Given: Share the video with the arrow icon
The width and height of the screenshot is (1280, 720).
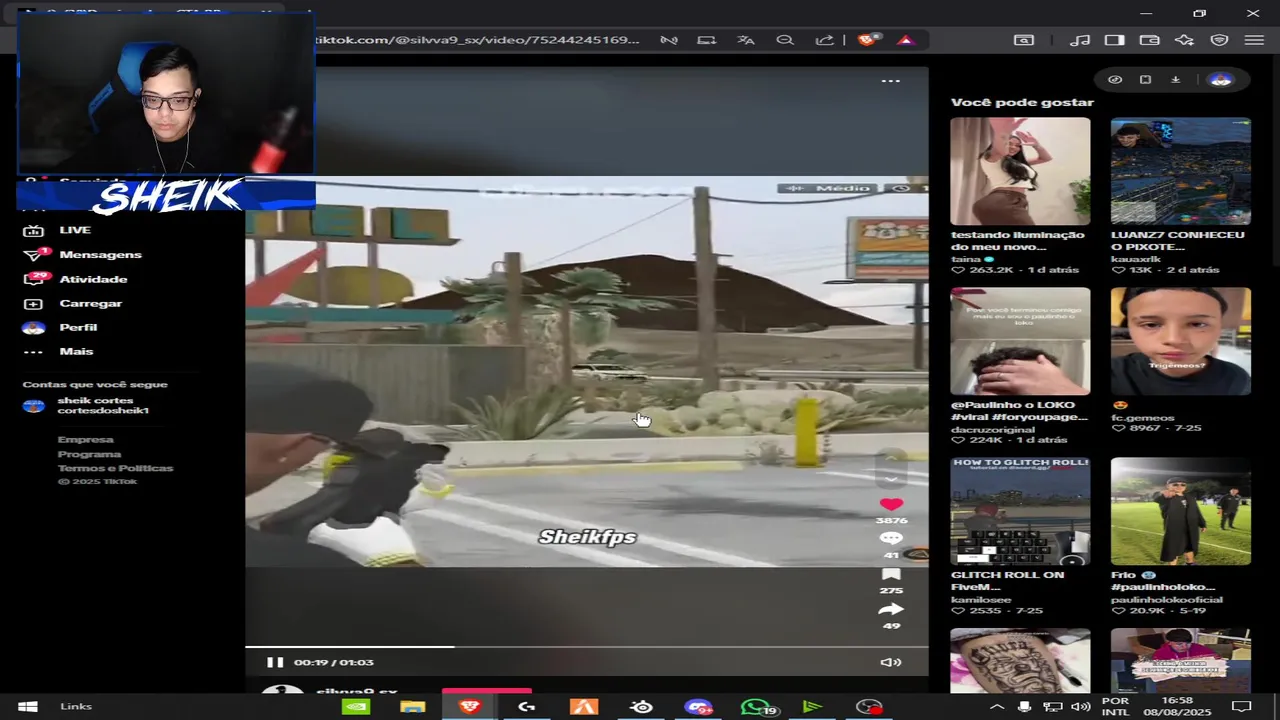Looking at the screenshot, I should pos(891,609).
